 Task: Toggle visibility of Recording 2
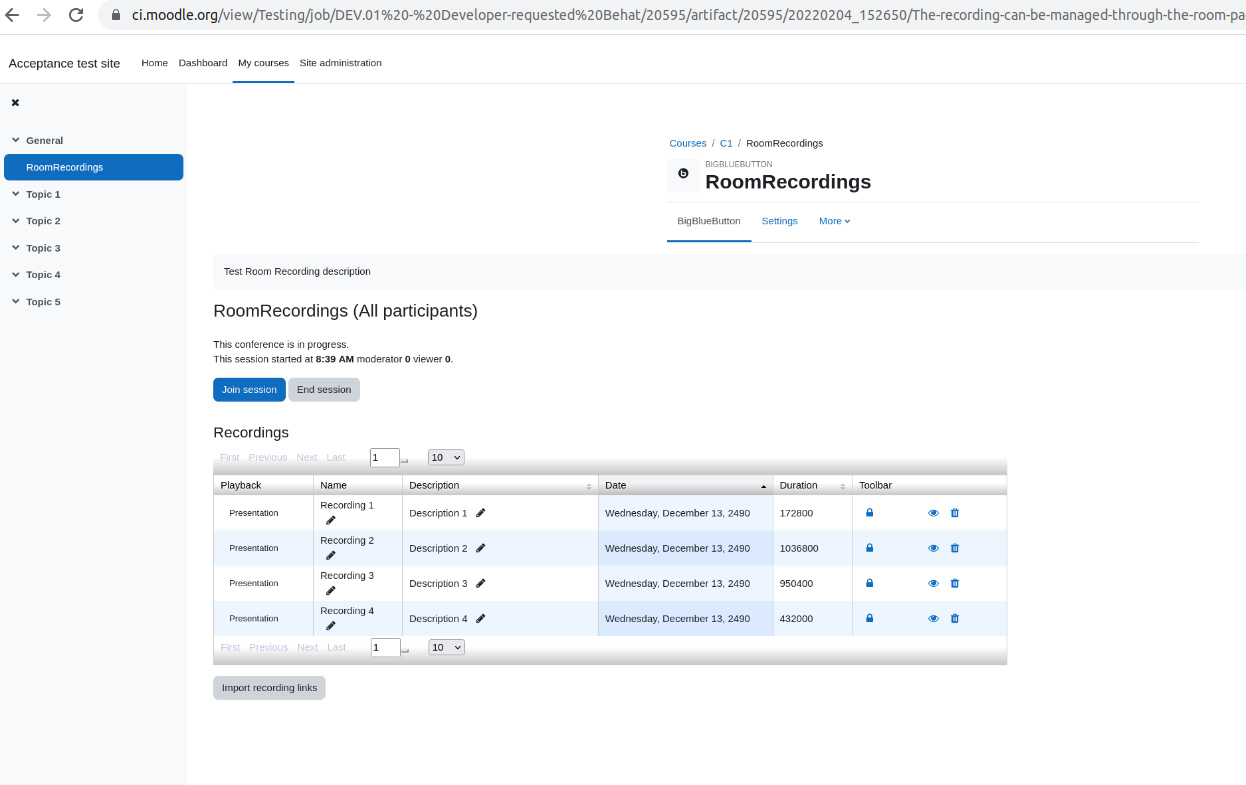(933, 548)
